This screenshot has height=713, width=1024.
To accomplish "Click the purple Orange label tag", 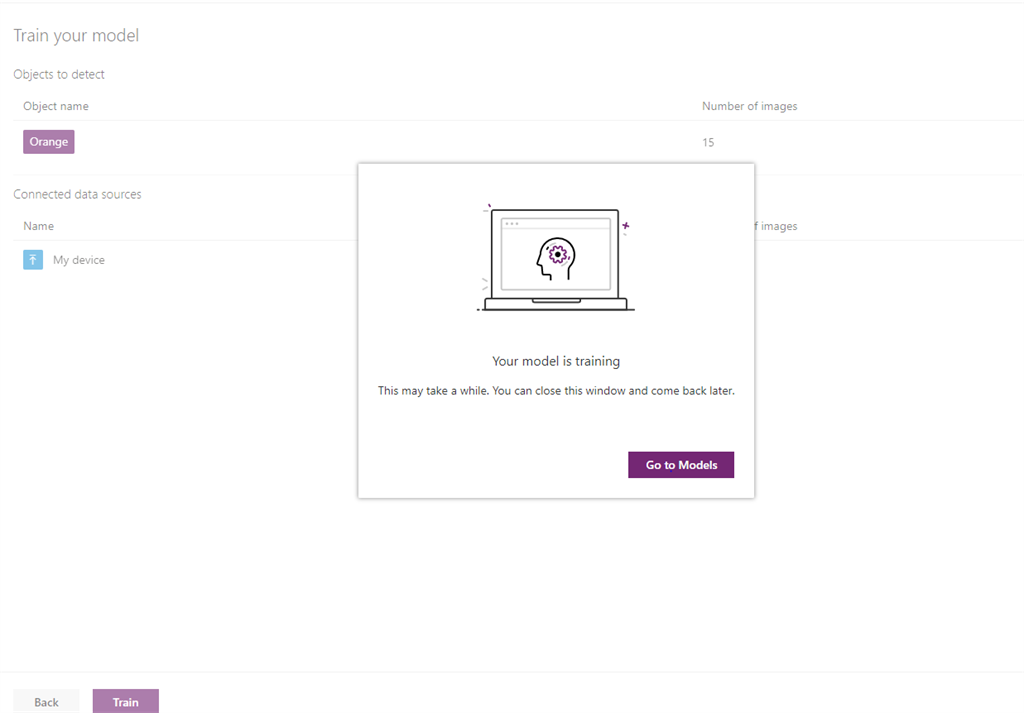I will click(48, 141).
